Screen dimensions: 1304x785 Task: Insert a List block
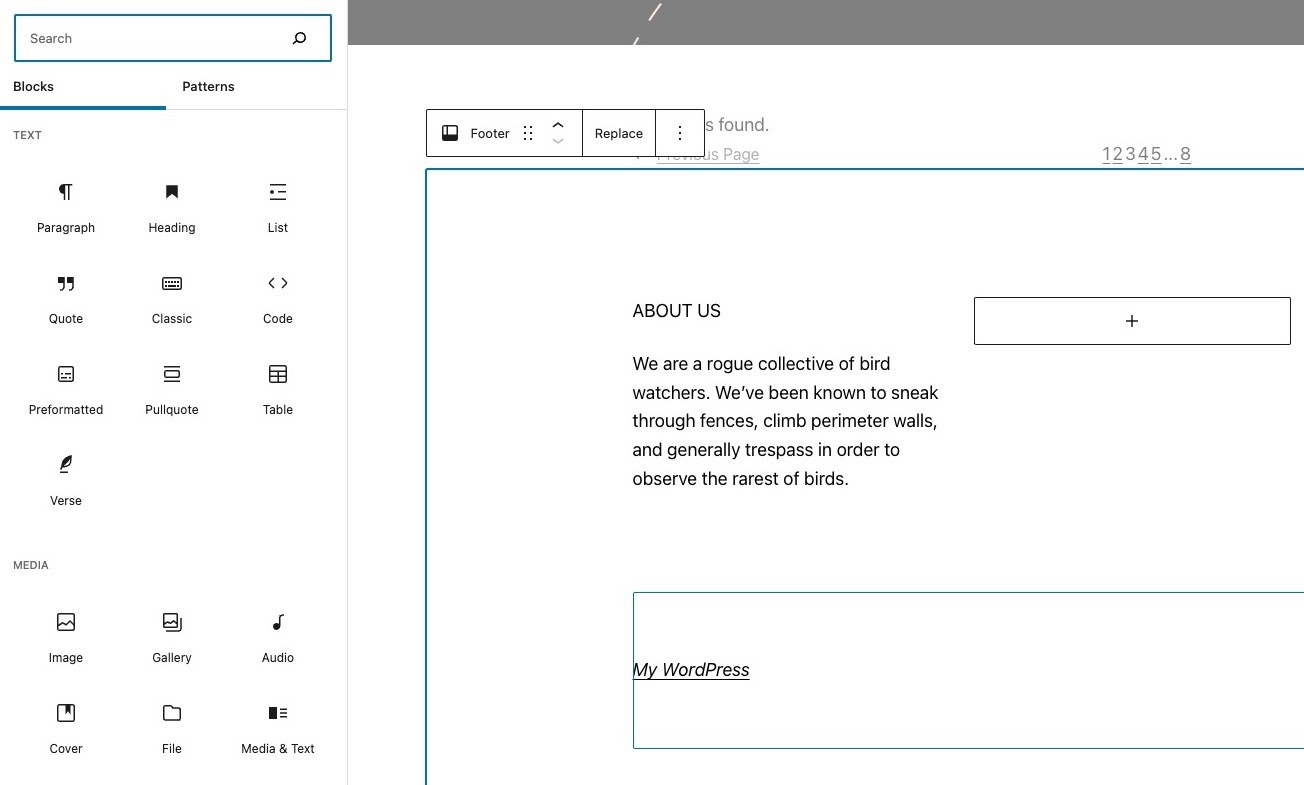point(278,208)
